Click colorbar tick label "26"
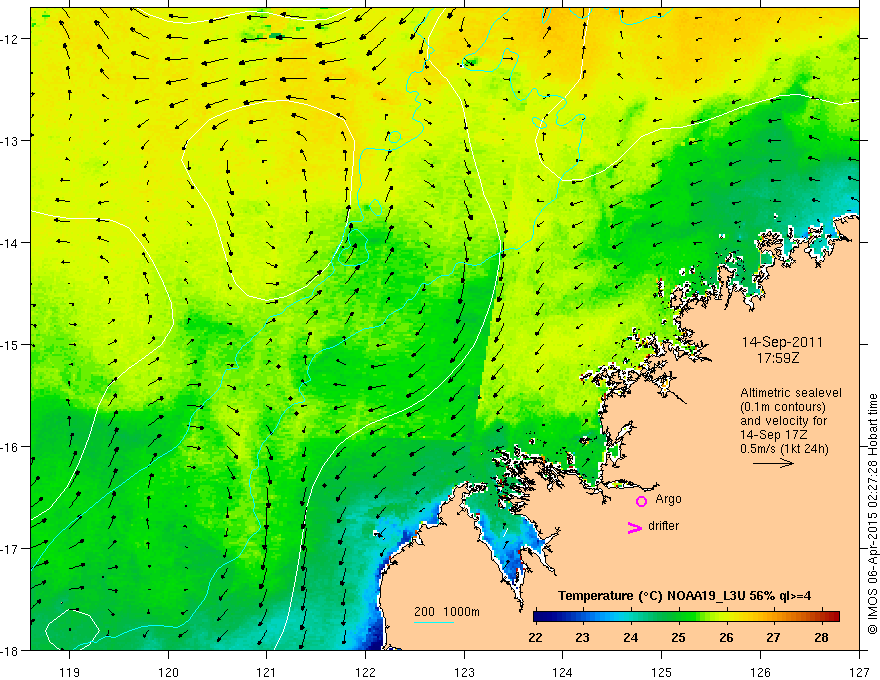Screen dimensions: 880x680 click(x=726, y=637)
